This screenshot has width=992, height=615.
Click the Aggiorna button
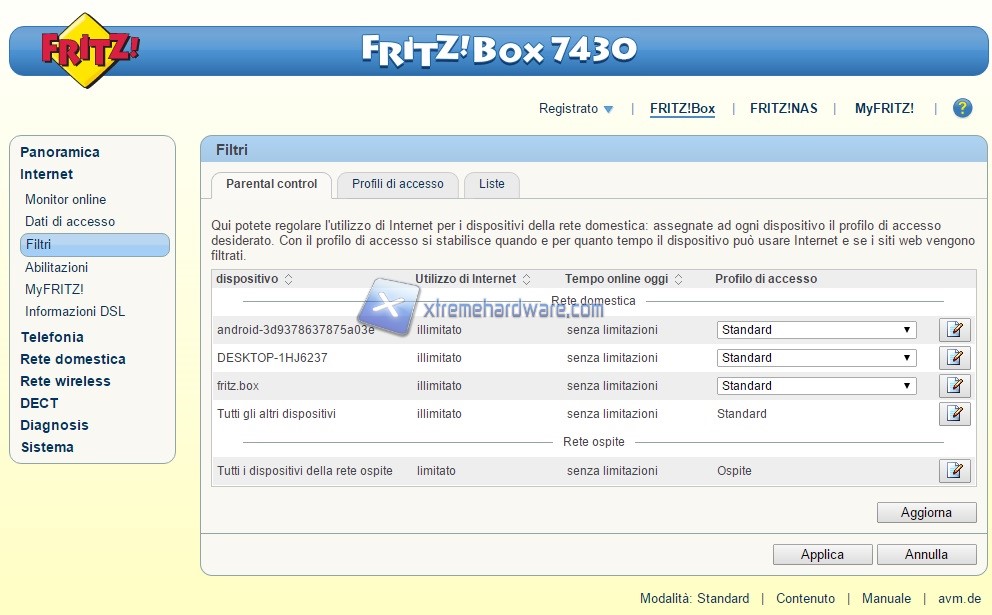coord(925,512)
